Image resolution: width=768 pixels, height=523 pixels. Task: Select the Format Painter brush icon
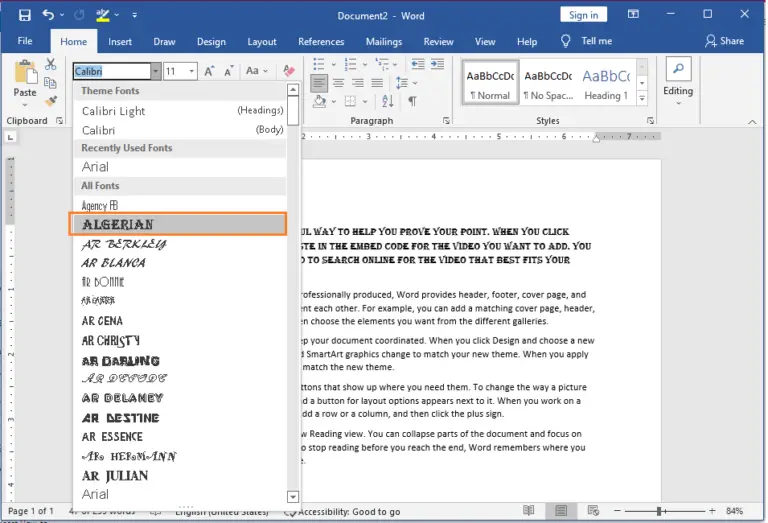click(50, 101)
